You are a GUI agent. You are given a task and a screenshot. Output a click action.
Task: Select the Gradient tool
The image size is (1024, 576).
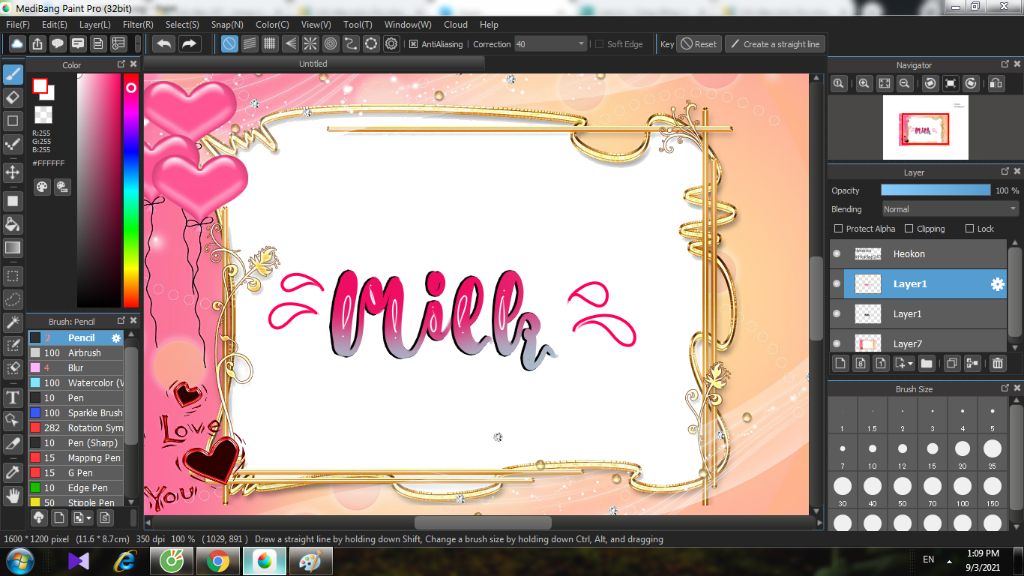pos(12,248)
